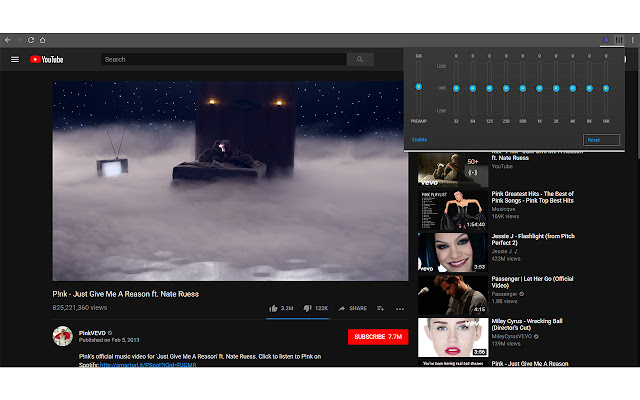The width and height of the screenshot is (640, 400).
Task: Open the browser three-dot menu
Action: point(632,40)
